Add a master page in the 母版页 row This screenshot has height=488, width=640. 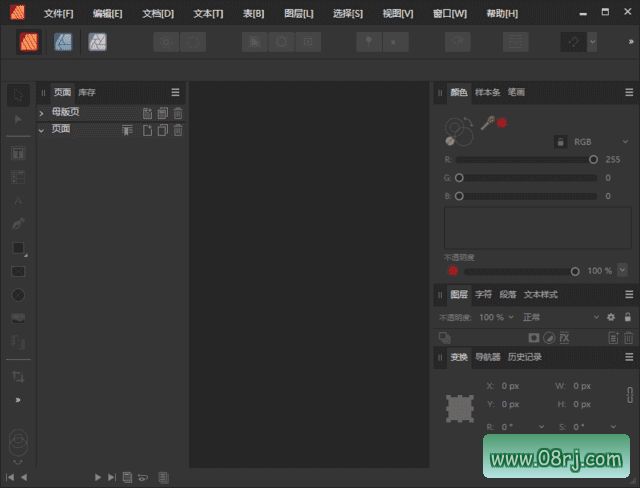pos(147,113)
